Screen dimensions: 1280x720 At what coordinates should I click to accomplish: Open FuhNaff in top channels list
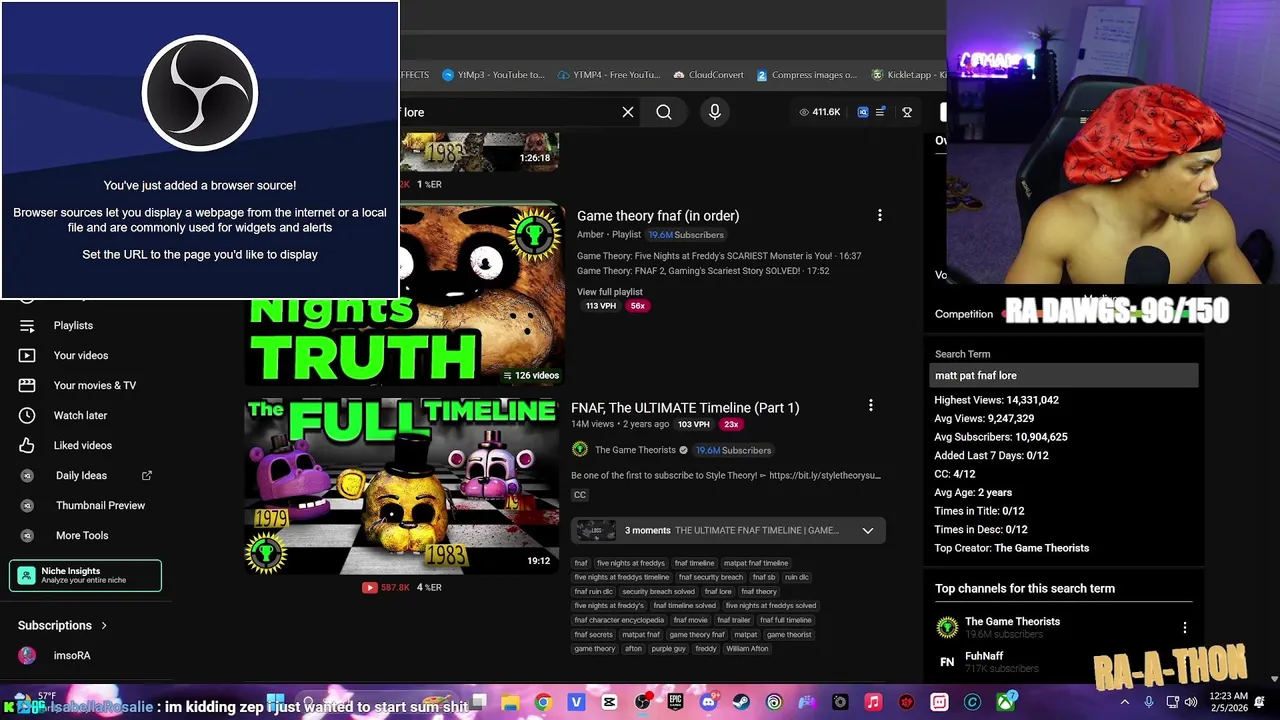point(984,656)
